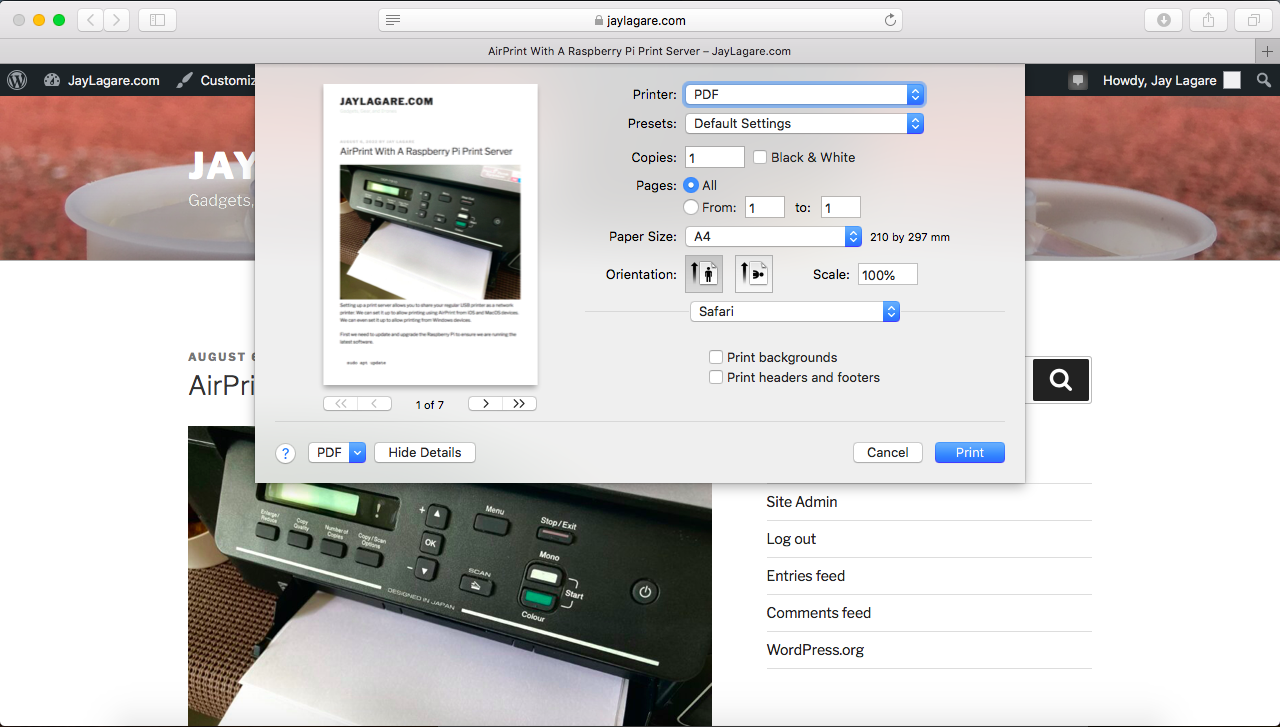Click the jaylagare.com address bar
Image resolution: width=1280 pixels, height=727 pixels.
[640, 20]
